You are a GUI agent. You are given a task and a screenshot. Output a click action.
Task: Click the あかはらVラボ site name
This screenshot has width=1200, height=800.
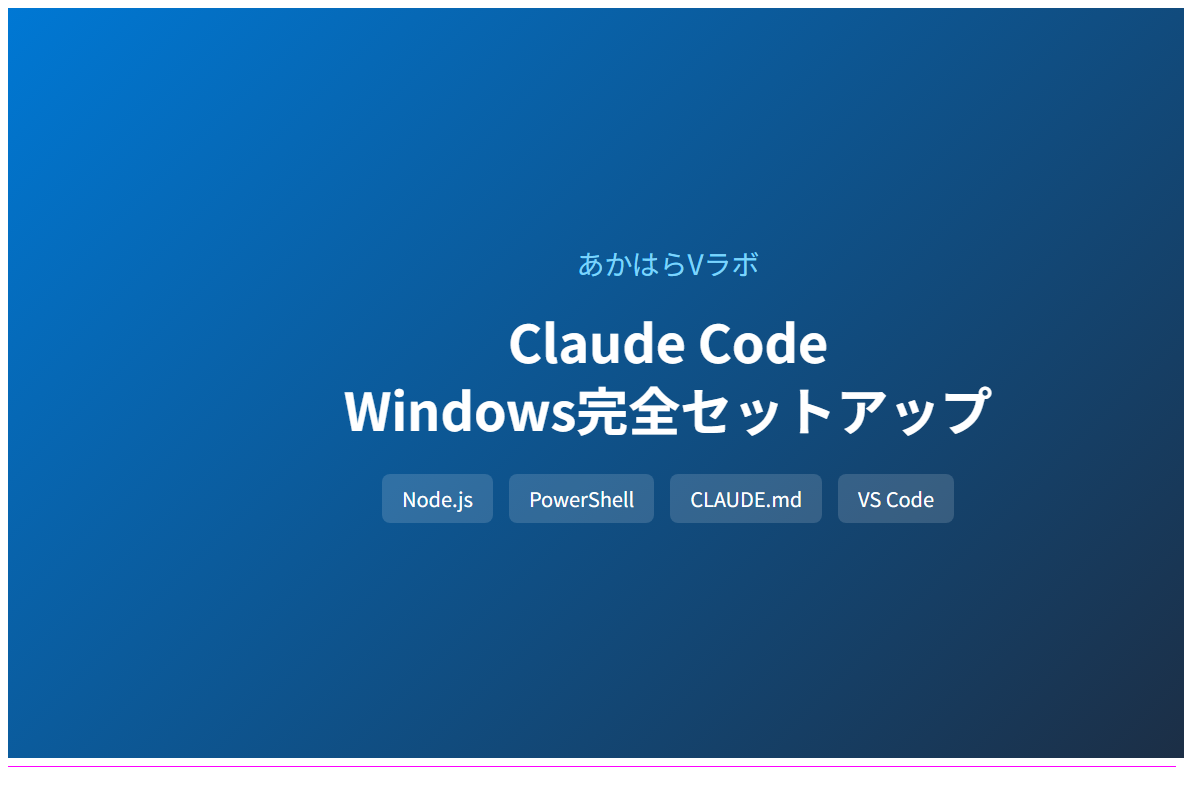click(667, 264)
